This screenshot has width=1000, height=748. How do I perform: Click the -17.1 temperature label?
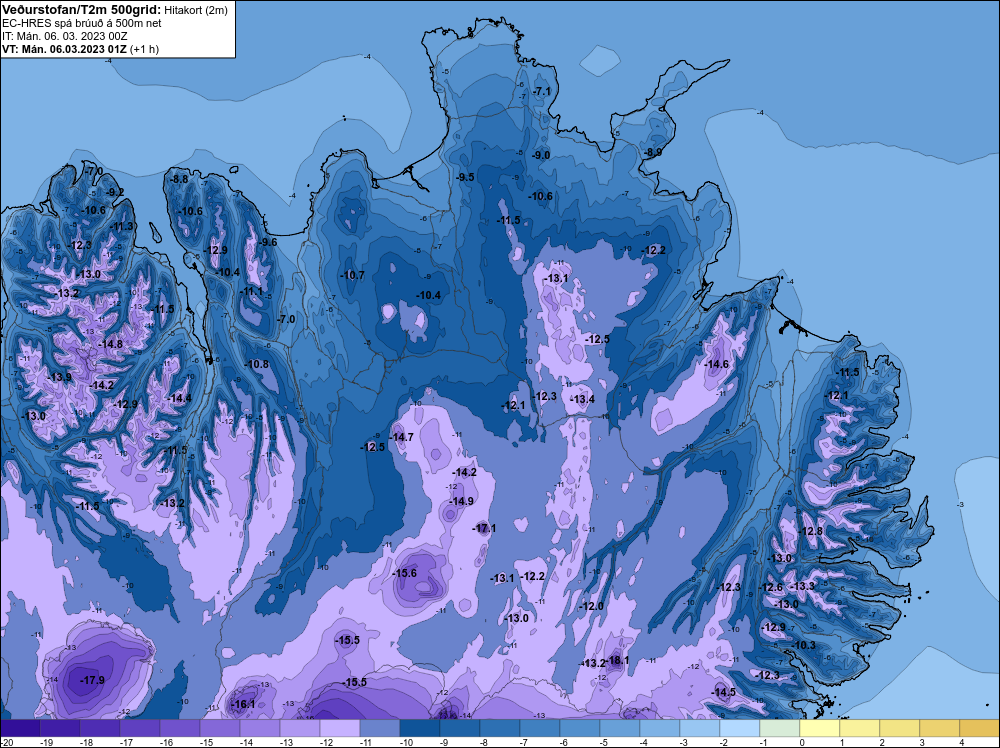tap(484, 528)
